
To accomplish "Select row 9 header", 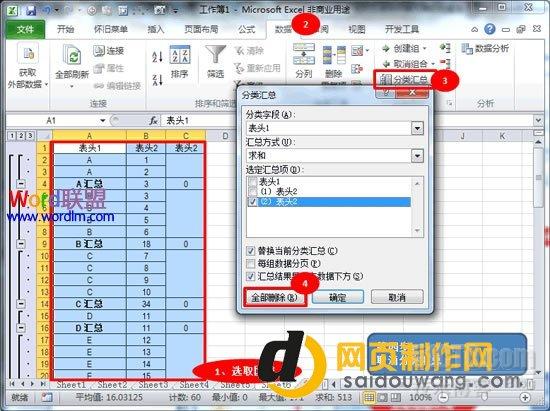I will click(x=44, y=244).
